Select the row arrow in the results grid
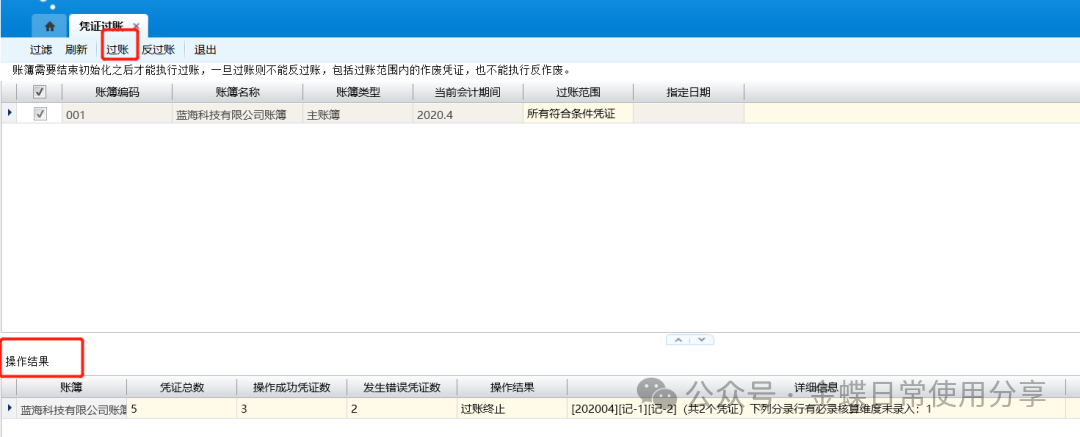Image resolution: width=1080 pixels, height=437 pixels. click(10, 408)
